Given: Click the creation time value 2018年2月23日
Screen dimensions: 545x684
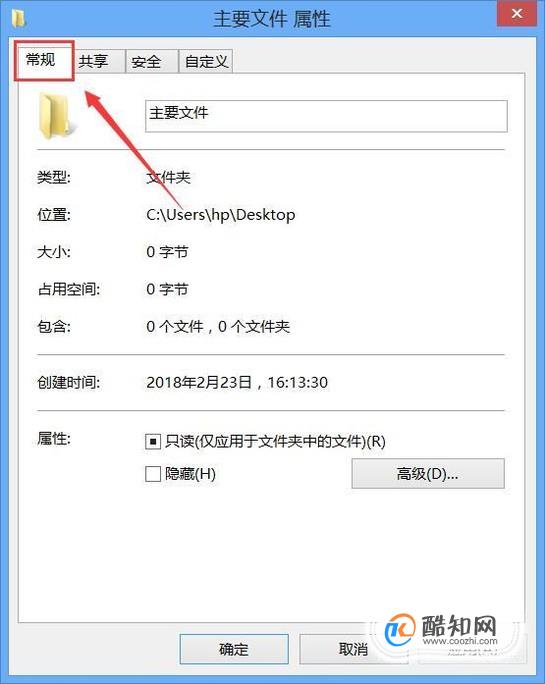Looking at the screenshot, I should [x=199, y=383].
